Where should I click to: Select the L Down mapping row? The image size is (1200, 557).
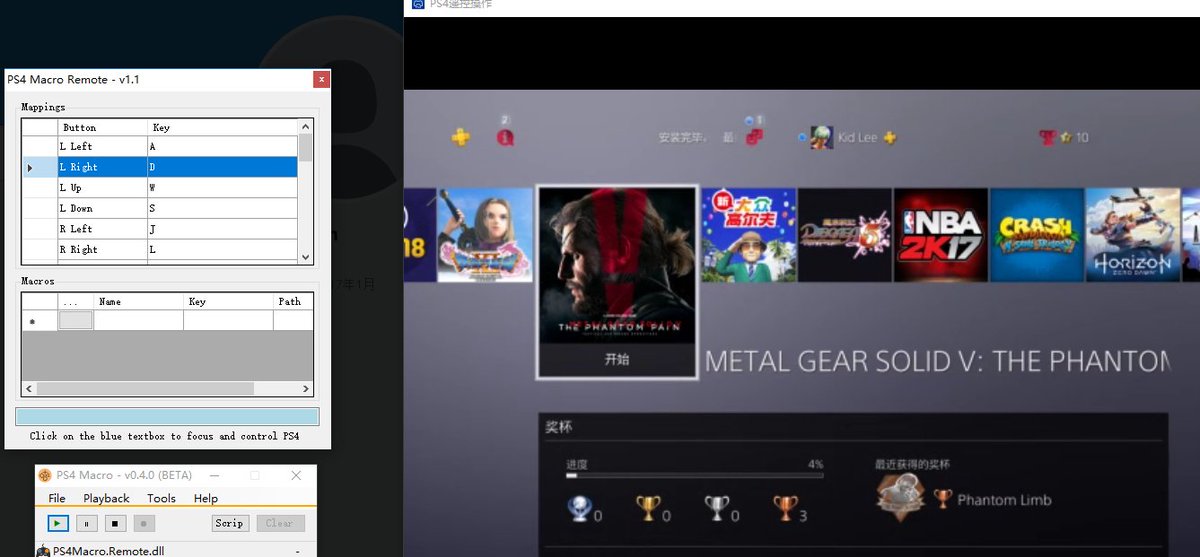pyautogui.click(x=160, y=208)
